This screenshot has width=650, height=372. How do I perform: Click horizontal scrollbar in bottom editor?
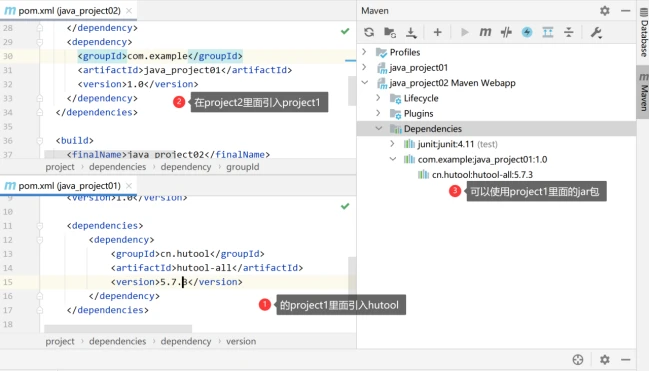[x=118, y=328]
